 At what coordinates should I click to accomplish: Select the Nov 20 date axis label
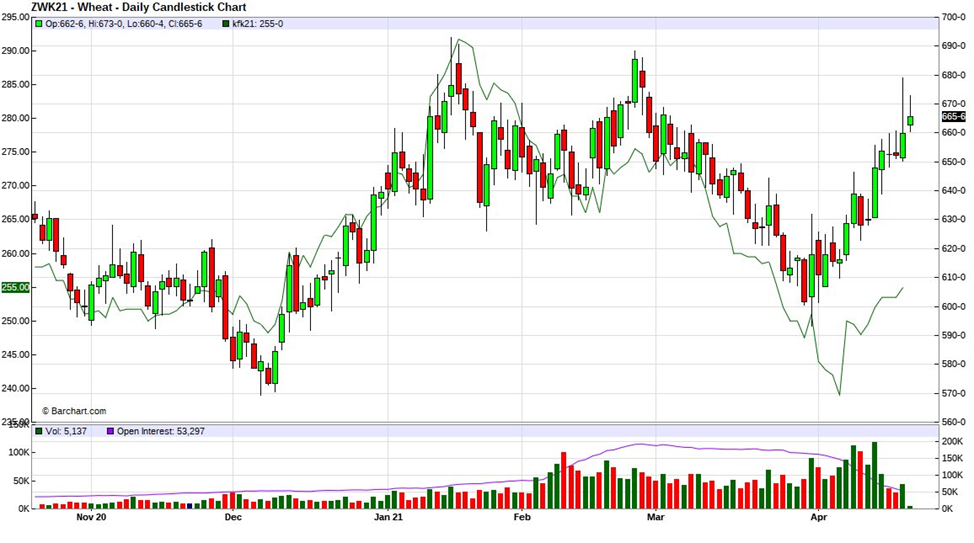(91, 518)
